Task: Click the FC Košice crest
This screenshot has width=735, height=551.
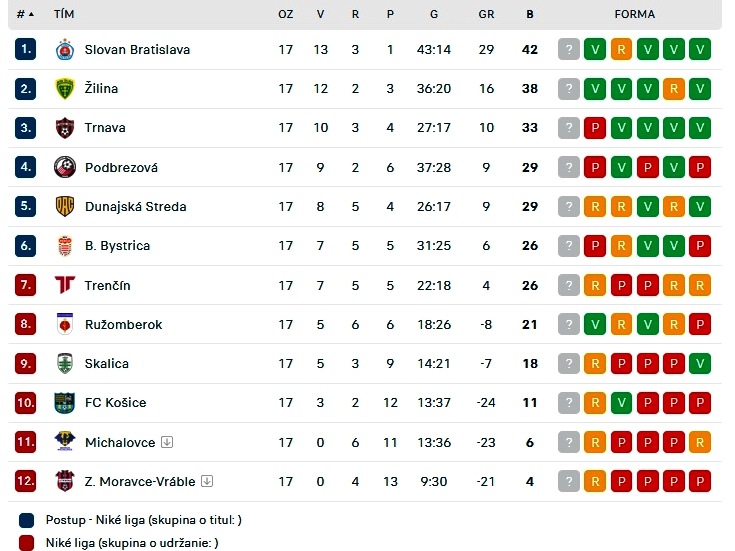Action: point(65,402)
